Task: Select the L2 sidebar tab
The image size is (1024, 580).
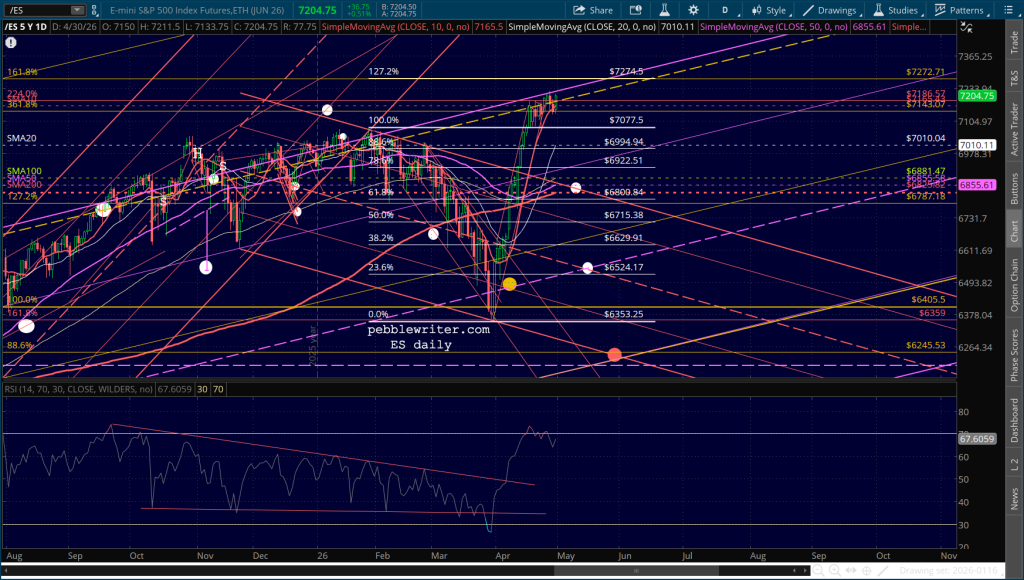Action: pyautogui.click(x=1014, y=464)
